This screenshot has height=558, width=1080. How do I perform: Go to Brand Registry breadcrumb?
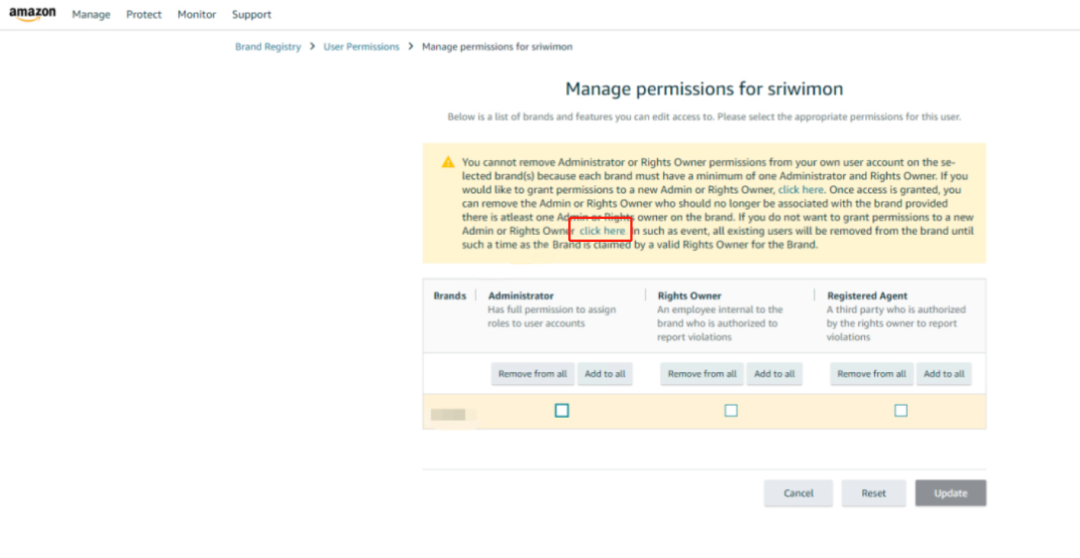click(x=268, y=47)
